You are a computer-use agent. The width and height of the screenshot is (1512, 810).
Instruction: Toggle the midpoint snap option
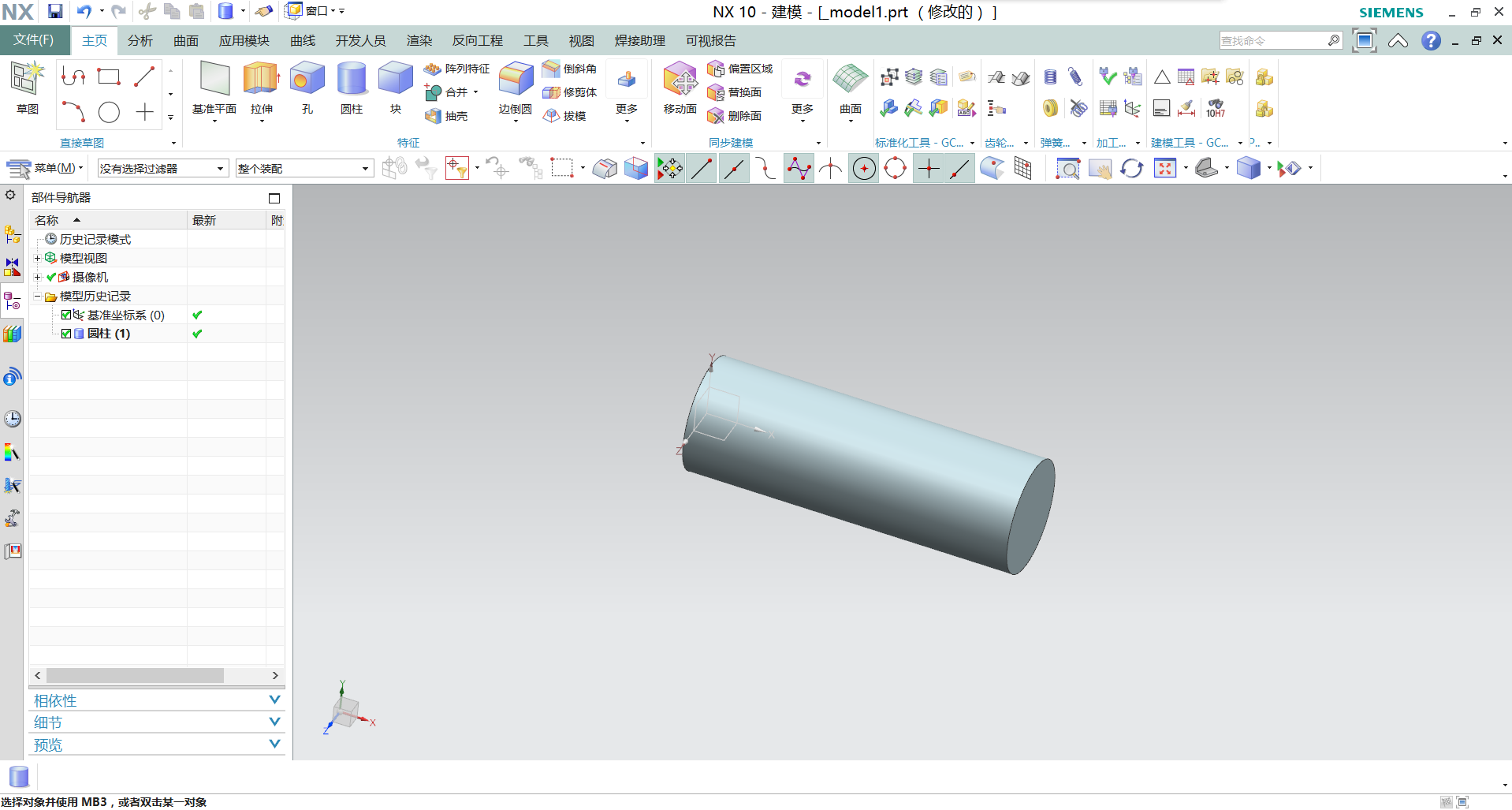click(x=734, y=169)
